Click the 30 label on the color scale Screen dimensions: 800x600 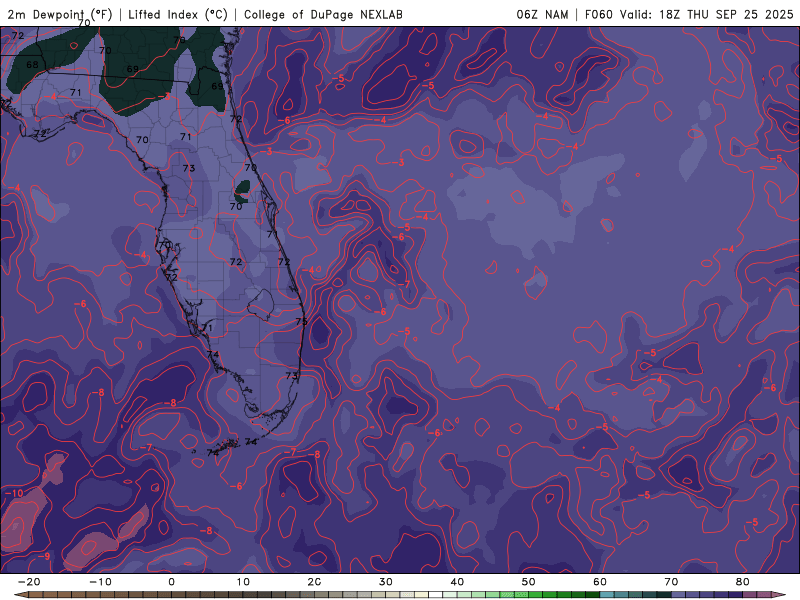pyautogui.click(x=386, y=582)
